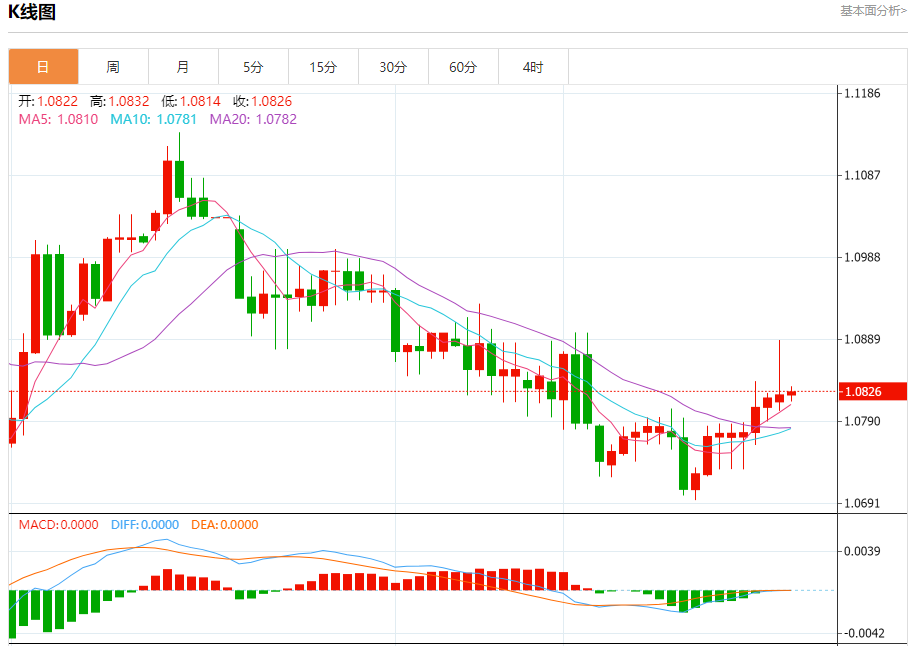Click the latest rightmost red candlestick
The height and width of the screenshot is (646, 915).
791,393
